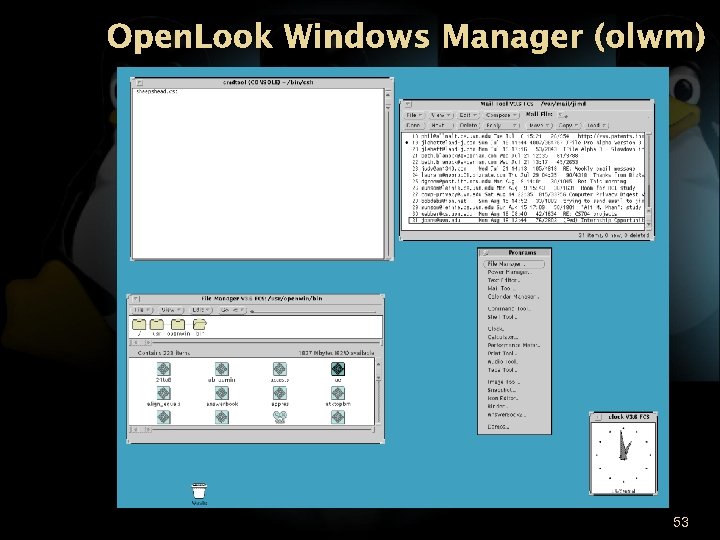Image resolution: width=720 pixels, height=540 pixels.
Task: Click the pushpin on the Programs menu
Action: coord(485,253)
